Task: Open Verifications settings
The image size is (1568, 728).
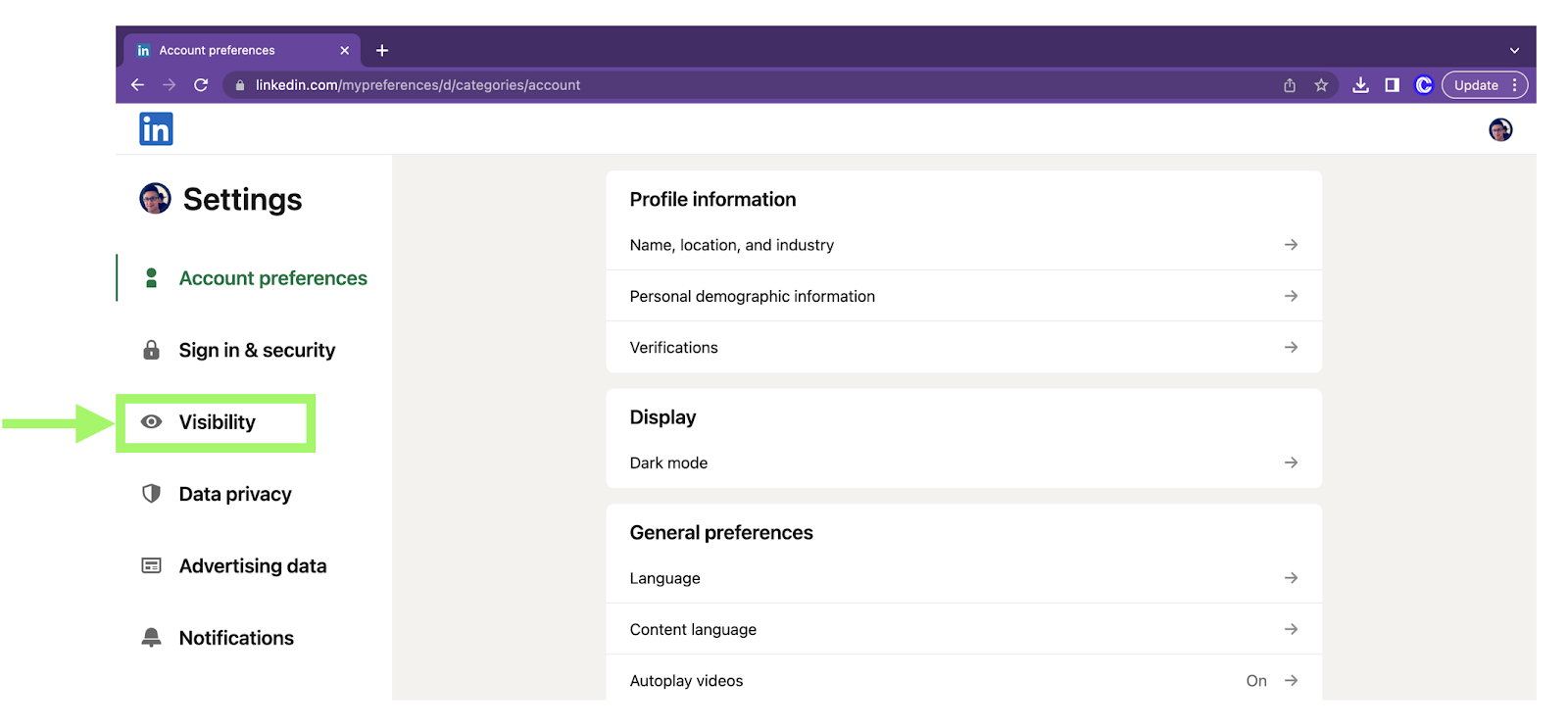Action: tap(963, 348)
